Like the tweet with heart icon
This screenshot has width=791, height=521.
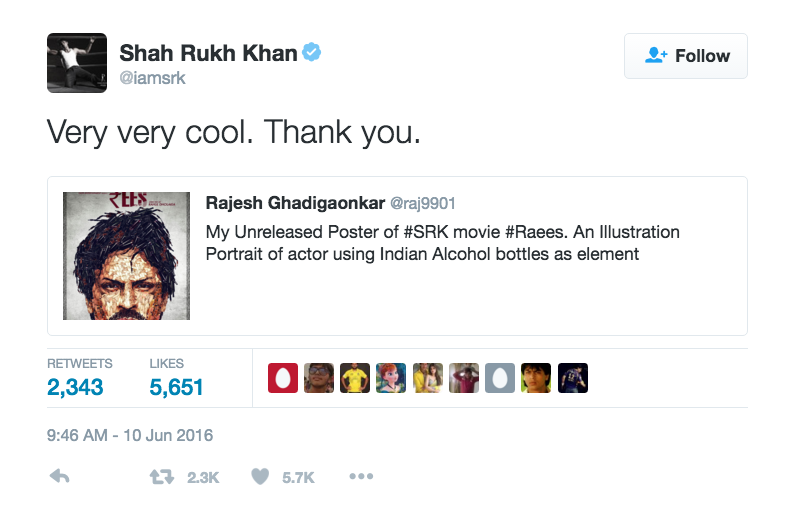260,477
